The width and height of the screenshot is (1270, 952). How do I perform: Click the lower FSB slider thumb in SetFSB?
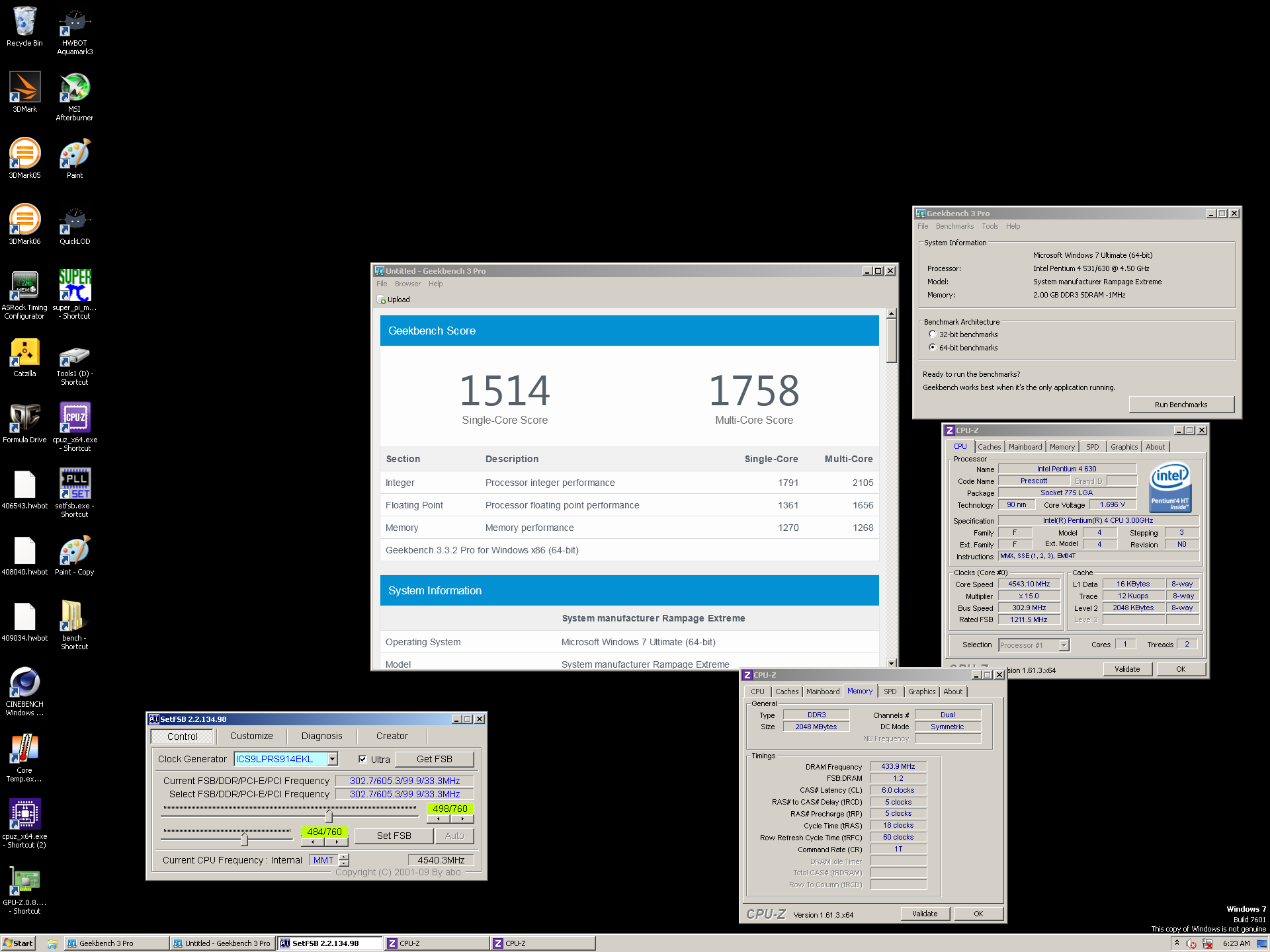pos(244,839)
